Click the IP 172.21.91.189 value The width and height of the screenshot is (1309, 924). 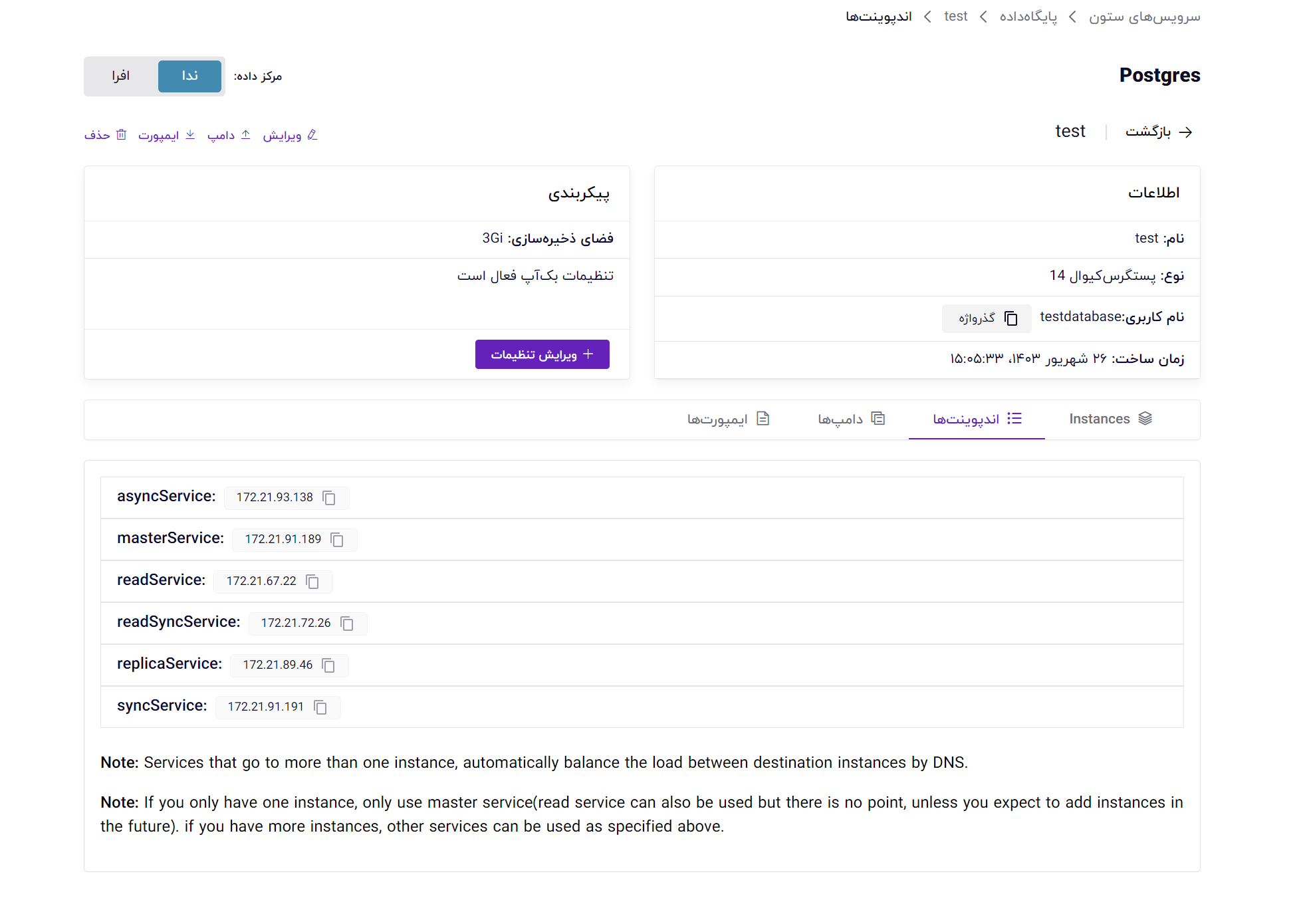[x=283, y=539]
